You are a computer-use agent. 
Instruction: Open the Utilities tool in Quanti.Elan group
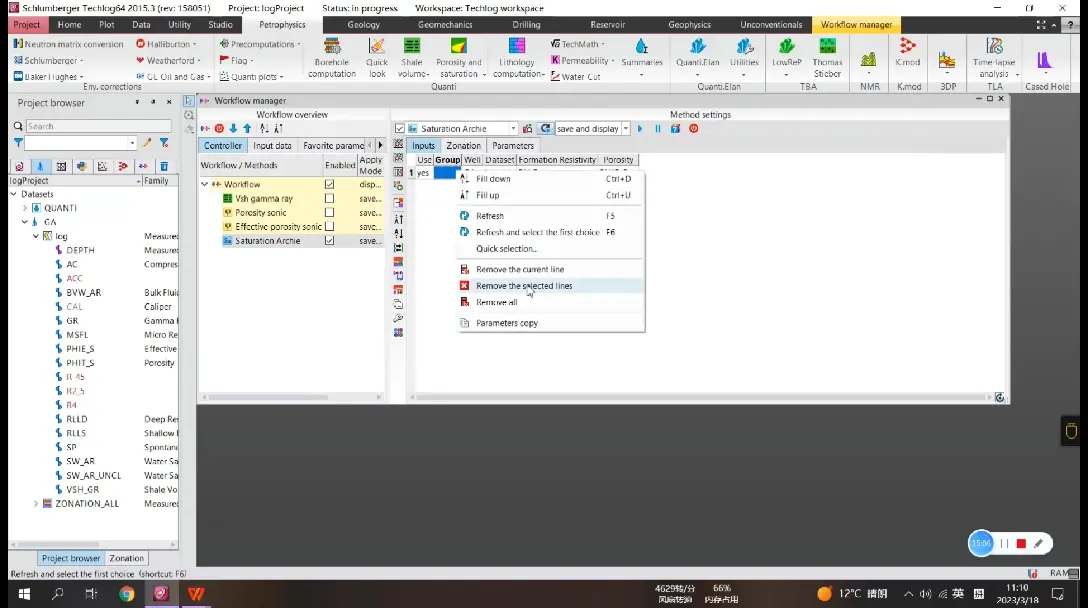[744, 53]
